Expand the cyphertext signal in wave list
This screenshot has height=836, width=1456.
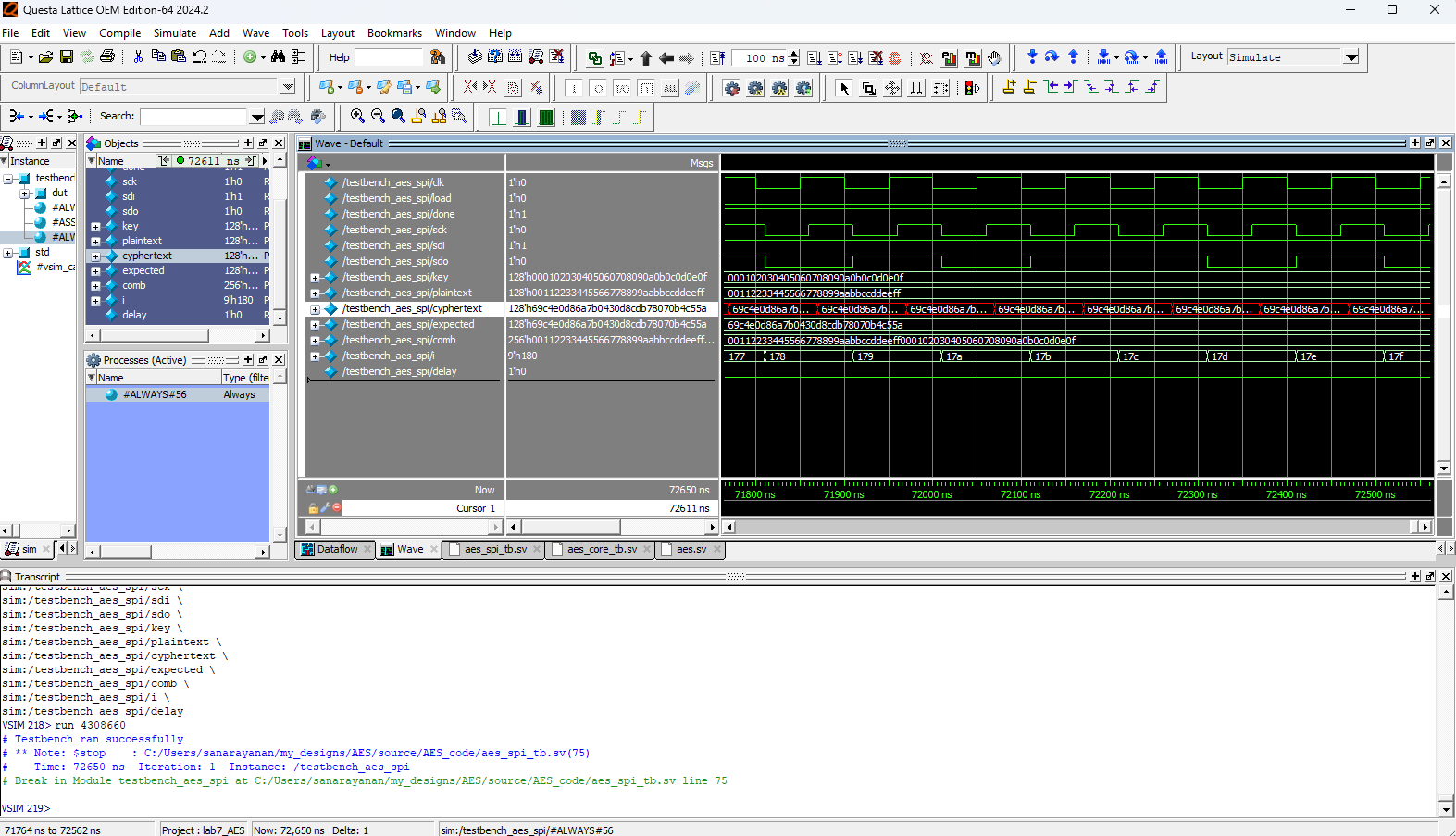click(x=315, y=309)
